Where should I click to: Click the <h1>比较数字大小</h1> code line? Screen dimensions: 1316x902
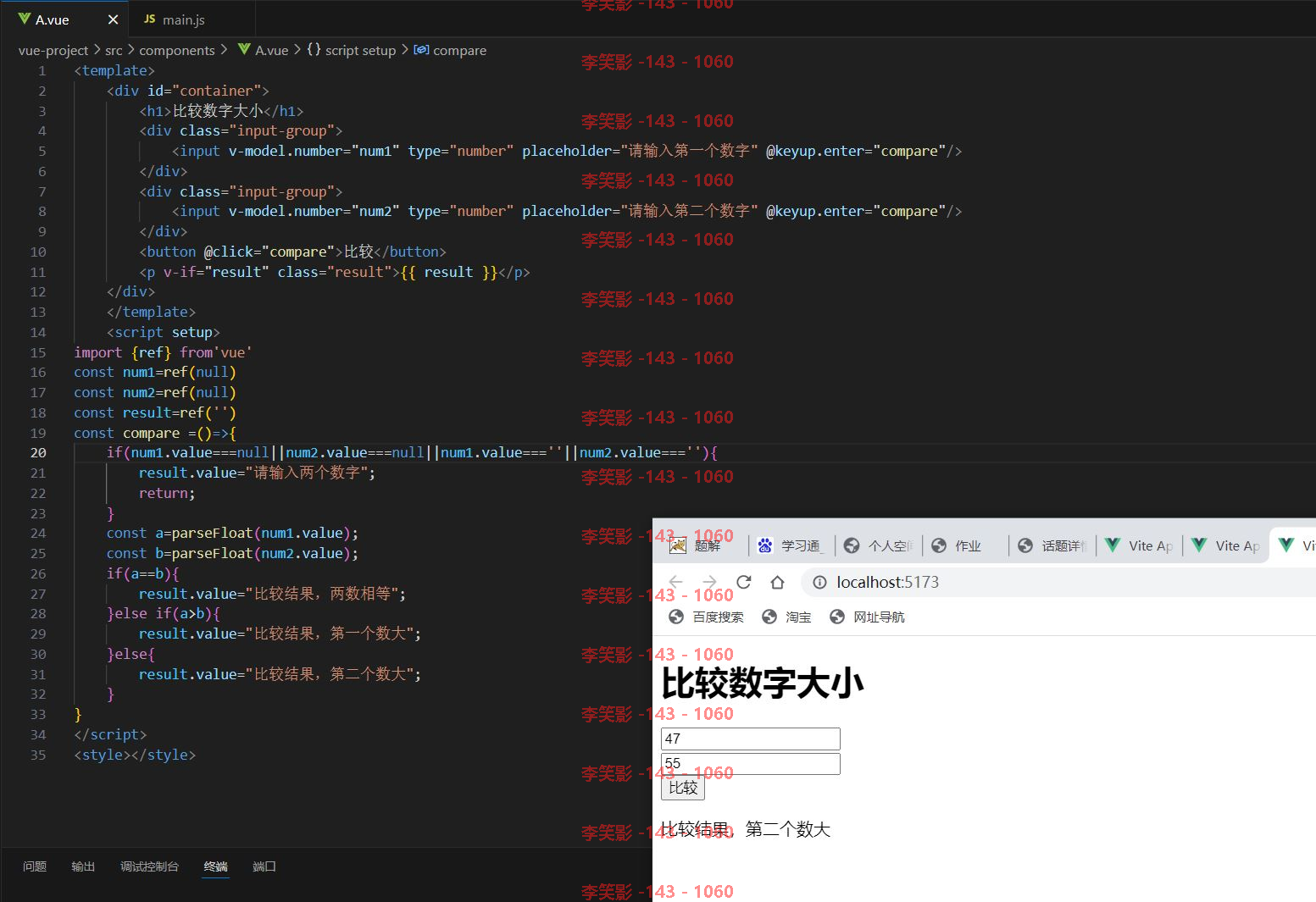pos(221,111)
